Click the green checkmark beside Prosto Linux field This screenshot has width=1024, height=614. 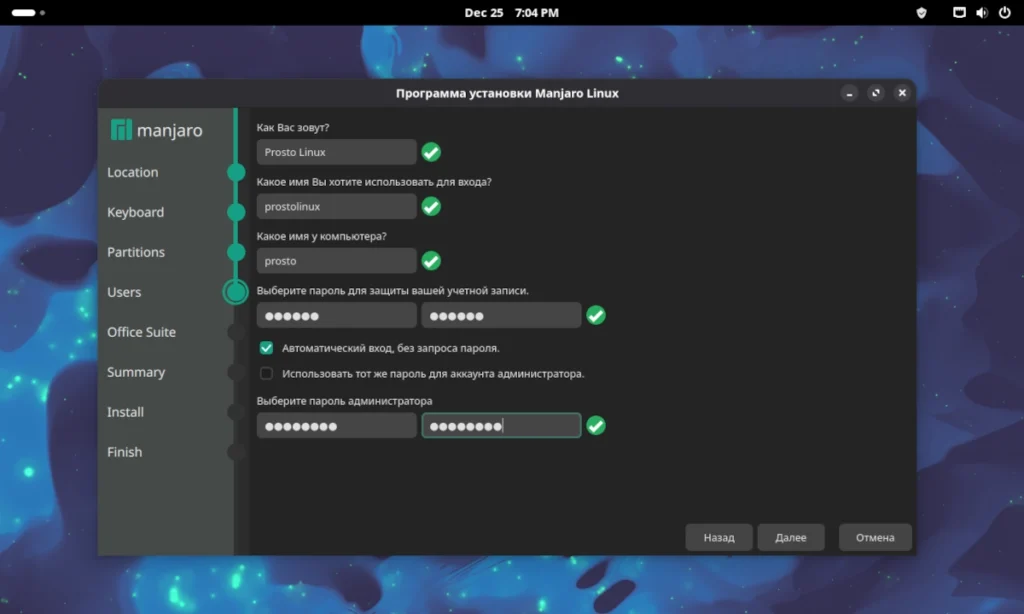tap(431, 152)
